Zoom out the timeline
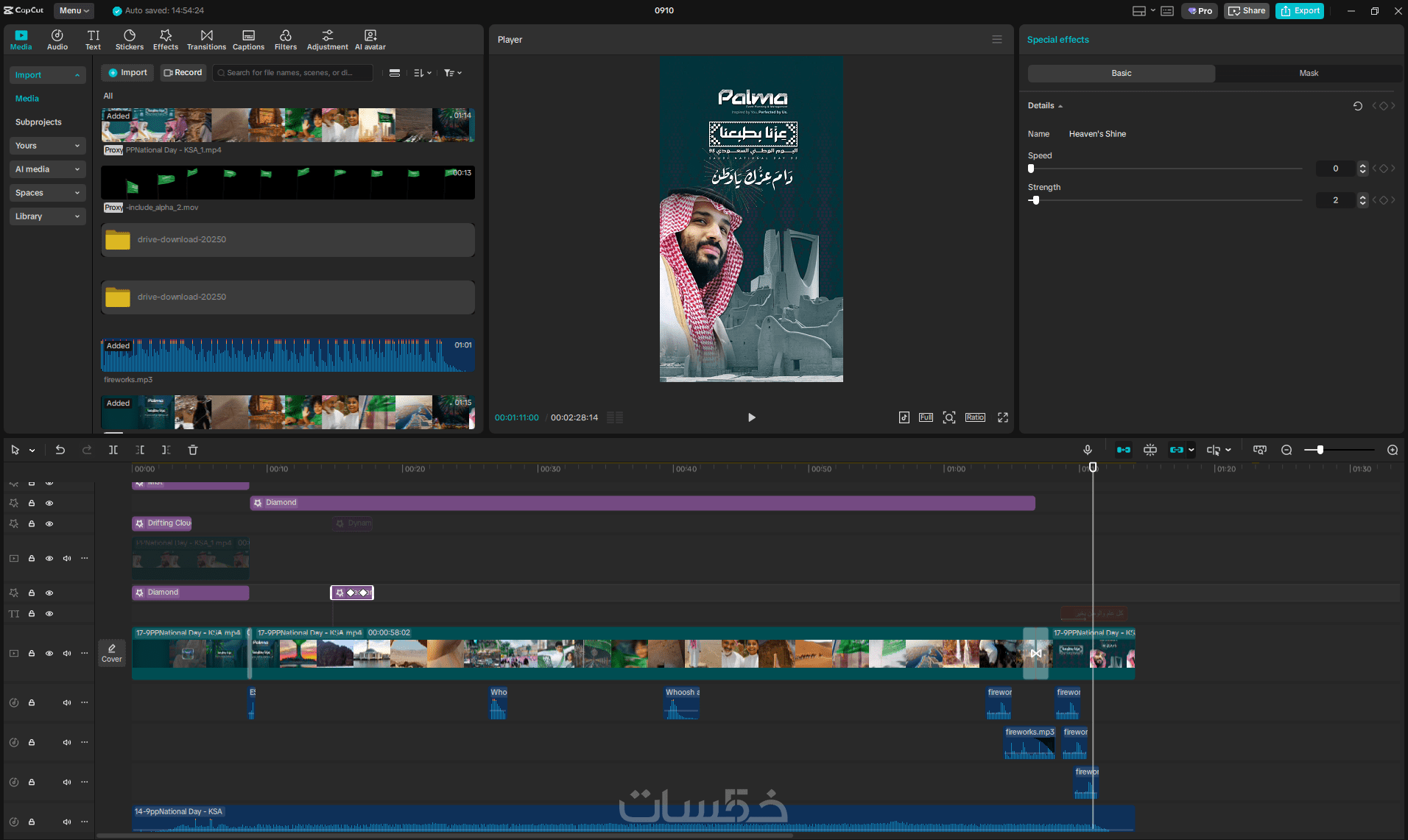 [1286, 450]
